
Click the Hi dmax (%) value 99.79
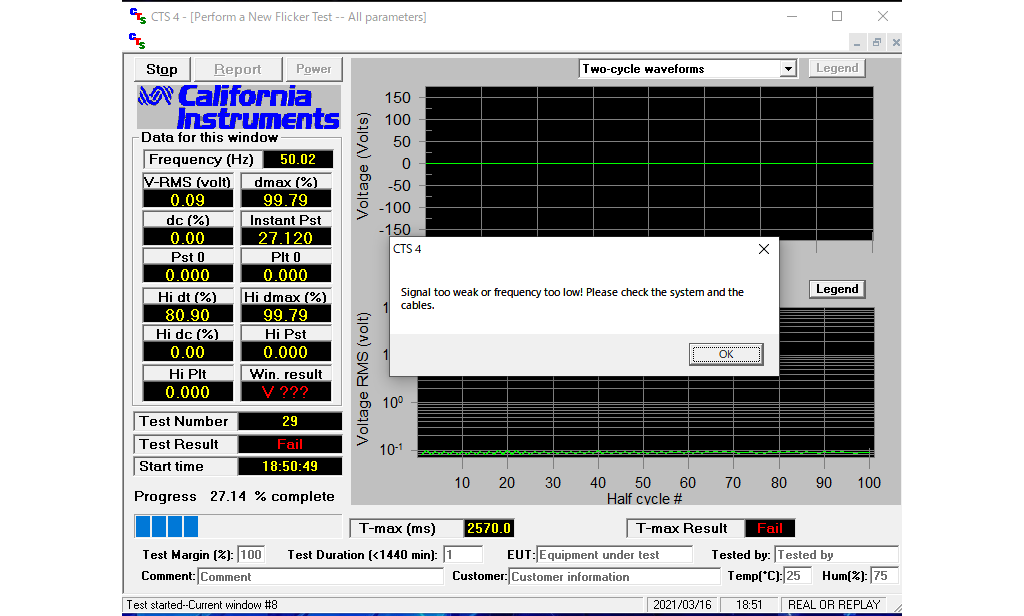point(285,315)
